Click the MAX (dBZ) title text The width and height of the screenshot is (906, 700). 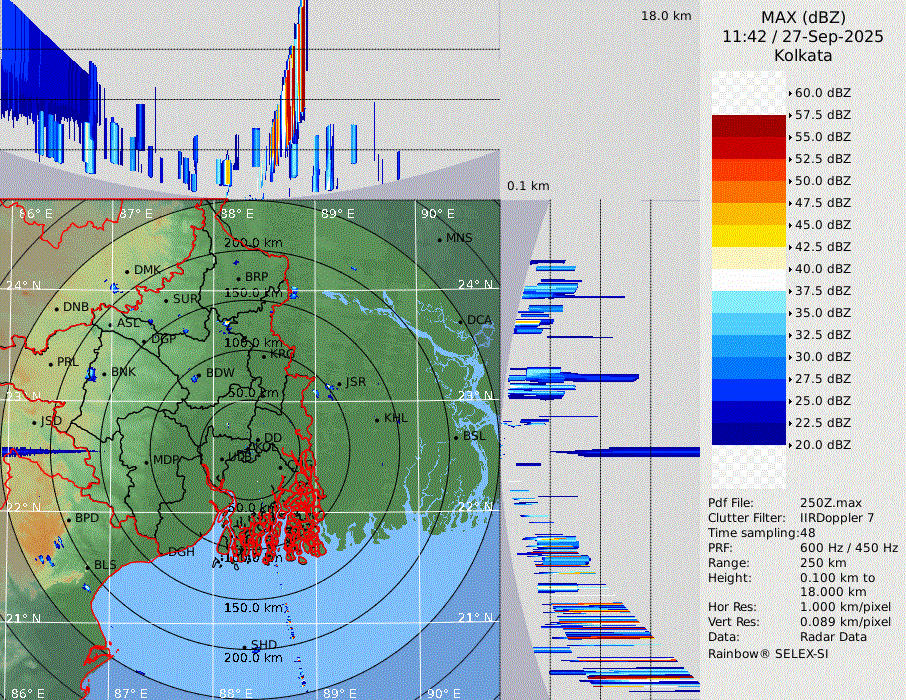click(x=803, y=17)
